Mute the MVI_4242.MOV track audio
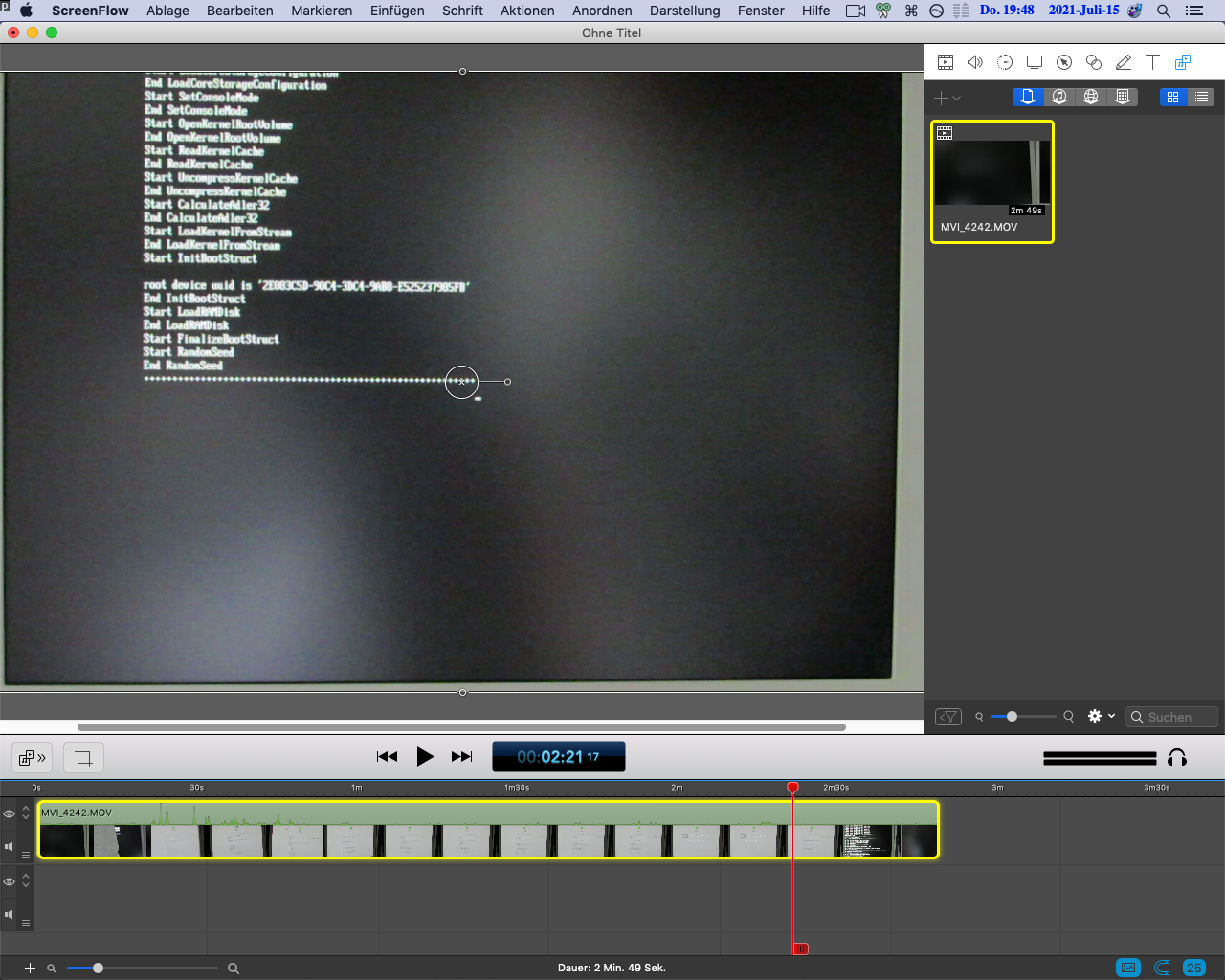This screenshot has height=980, width=1225. click(10, 847)
